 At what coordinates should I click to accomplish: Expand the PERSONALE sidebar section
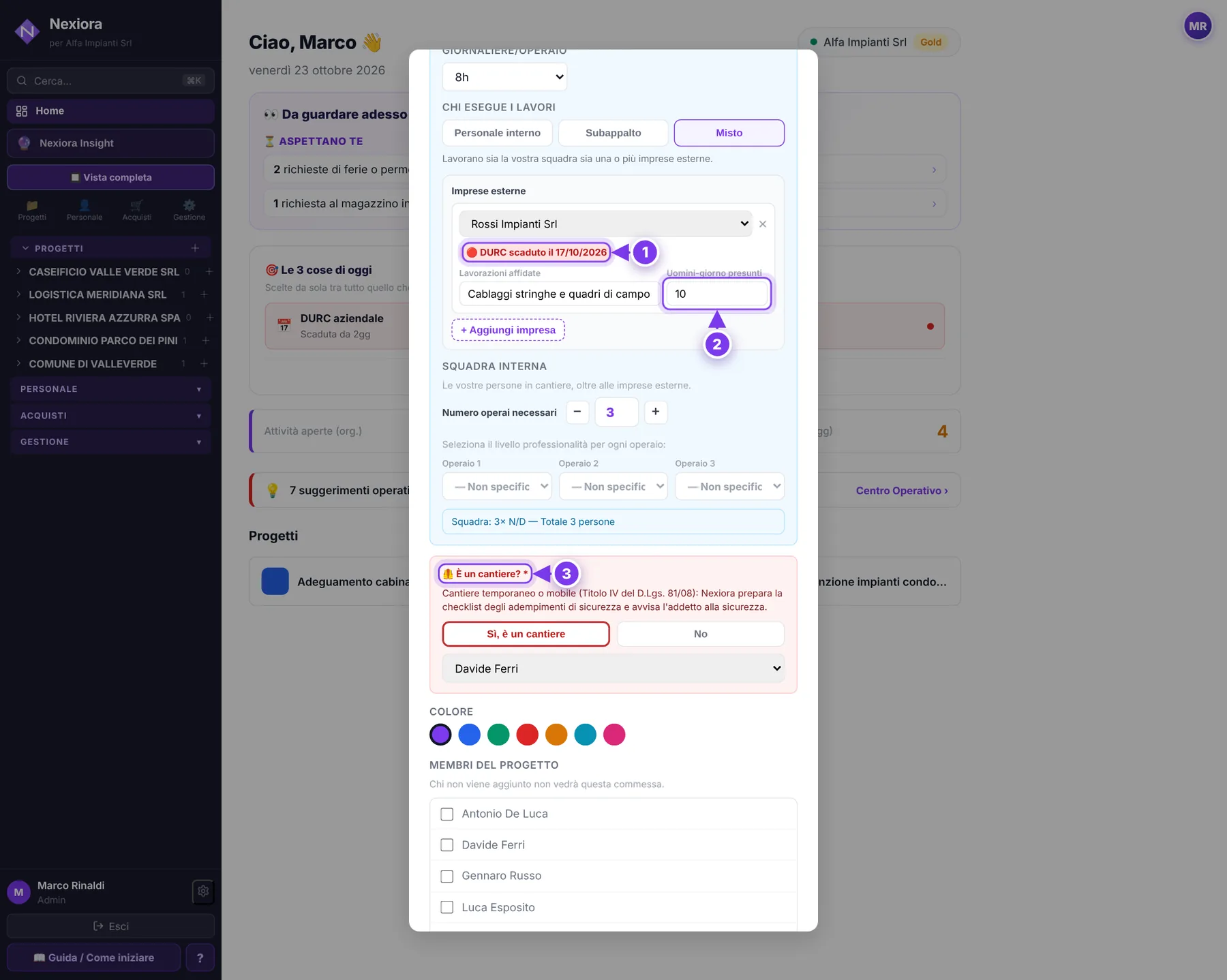[110, 389]
